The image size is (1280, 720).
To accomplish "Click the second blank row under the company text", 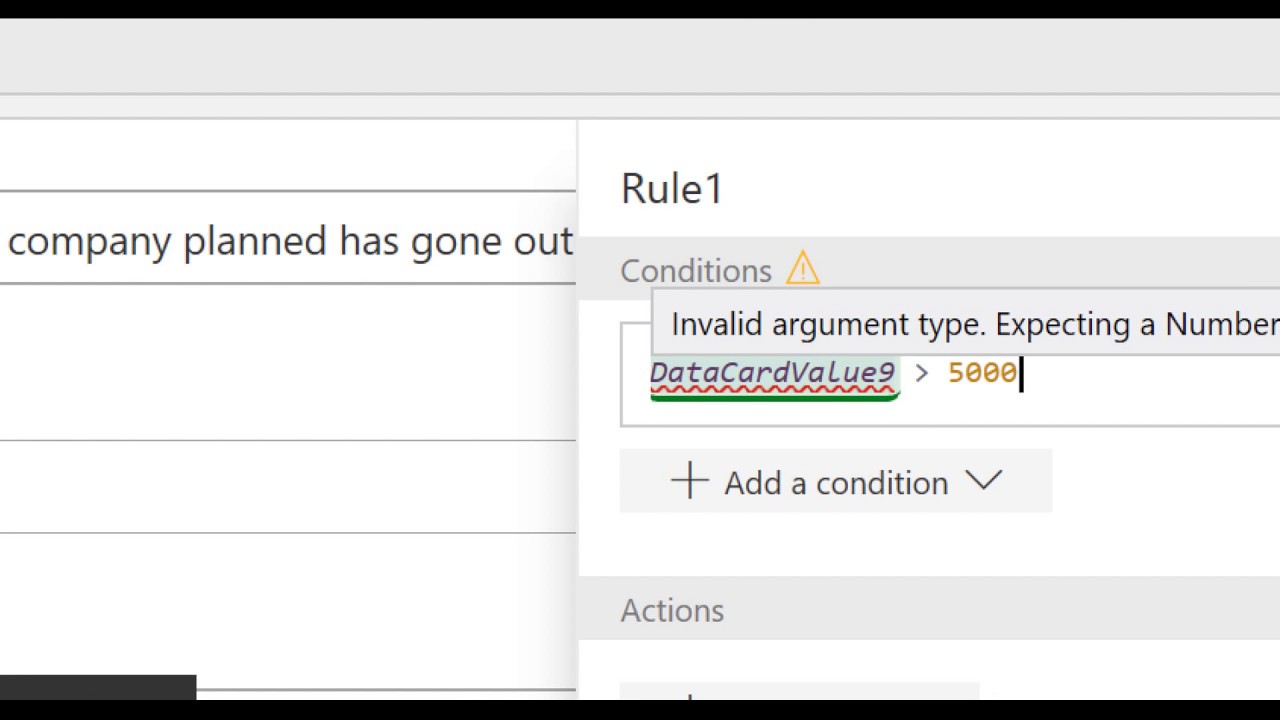I will pyautogui.click(x=288, y=486).
